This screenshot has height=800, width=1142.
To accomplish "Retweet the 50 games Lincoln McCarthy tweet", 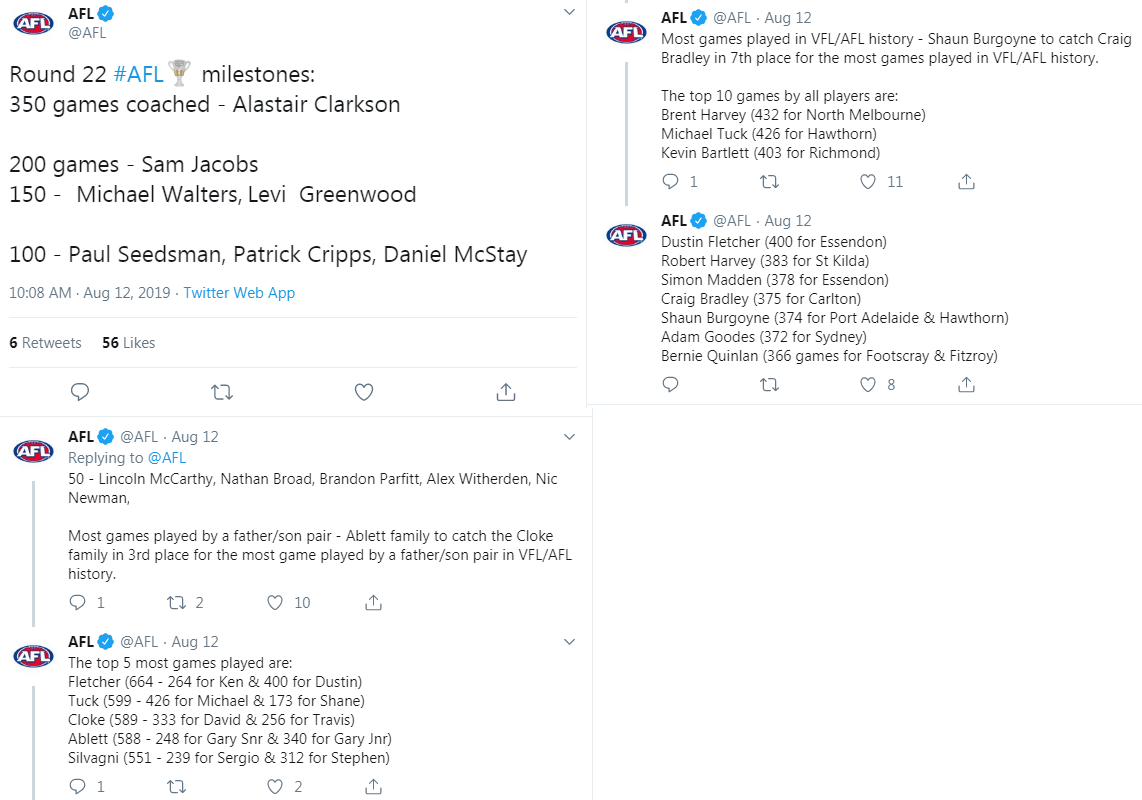I will [176, 603].
